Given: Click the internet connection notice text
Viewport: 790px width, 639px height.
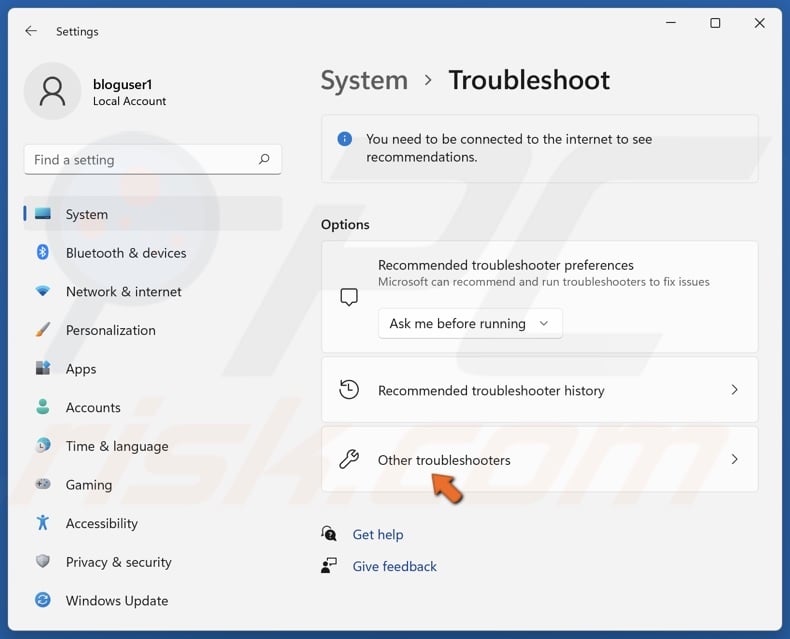Looking at the screenshot, I should pos(509,148).
